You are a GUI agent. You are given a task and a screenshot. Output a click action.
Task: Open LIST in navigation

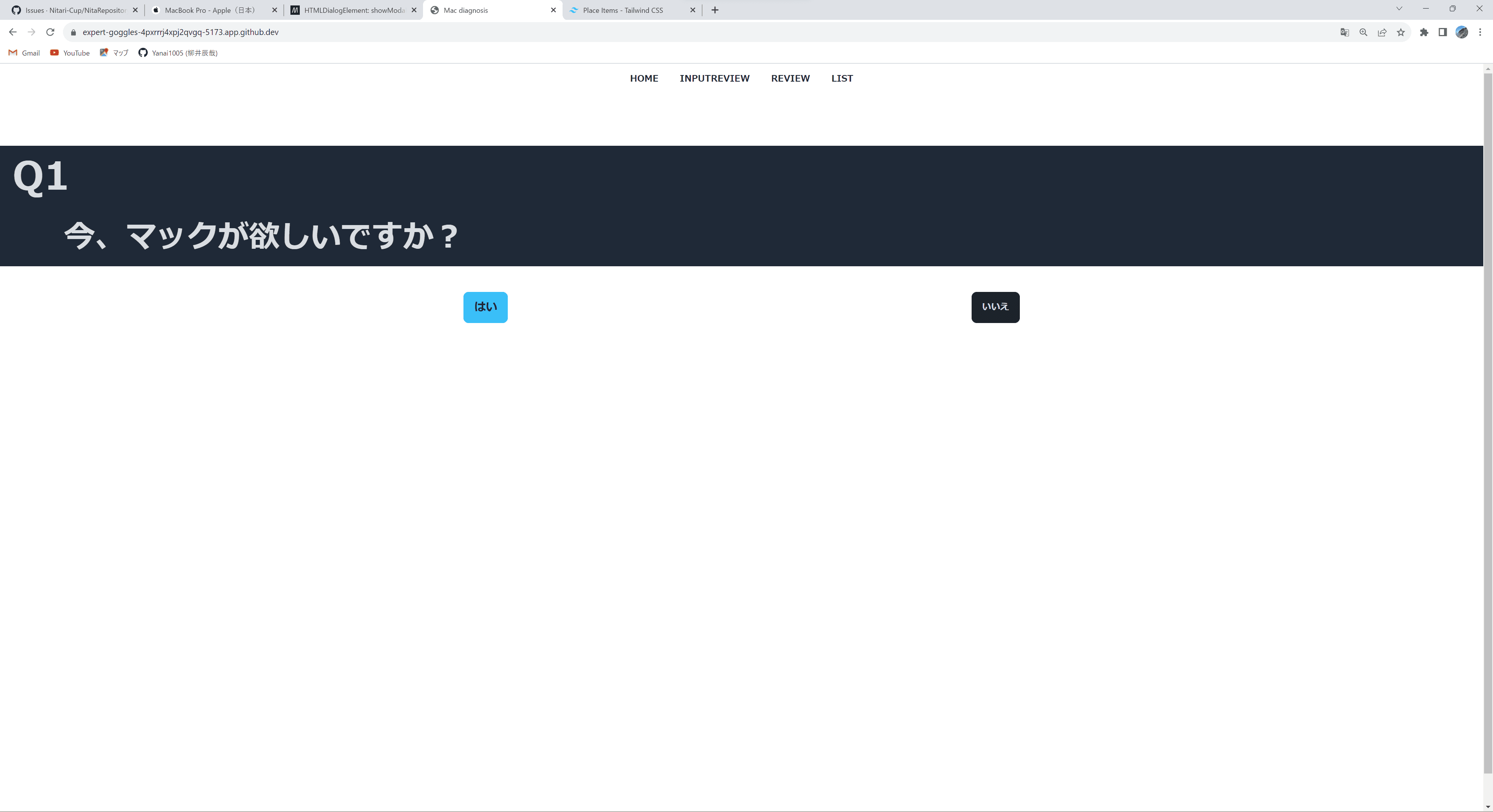coord(842,78)
